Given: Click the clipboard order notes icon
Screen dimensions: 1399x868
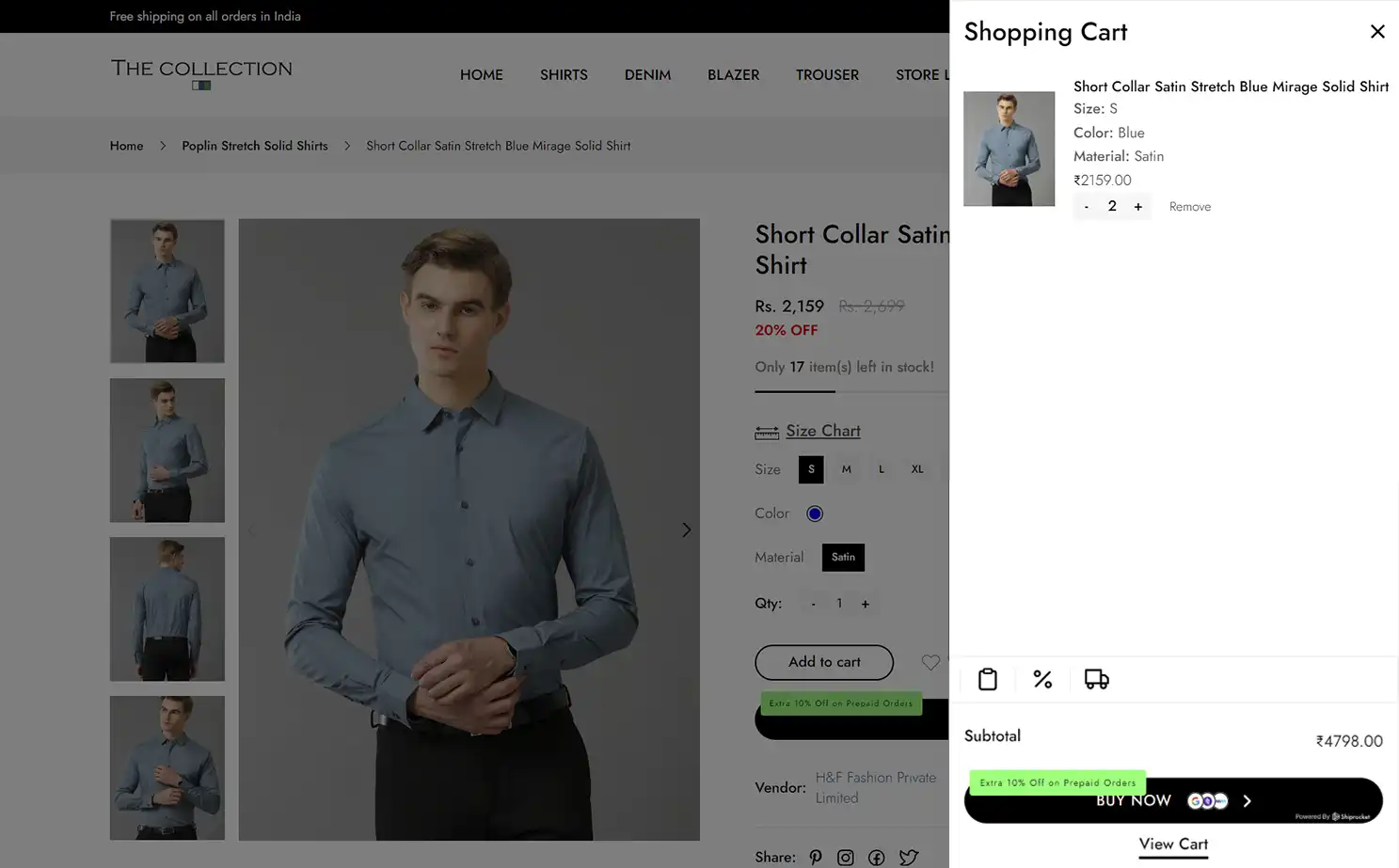Looking at the screenshot, I should [x=988, y=678].
